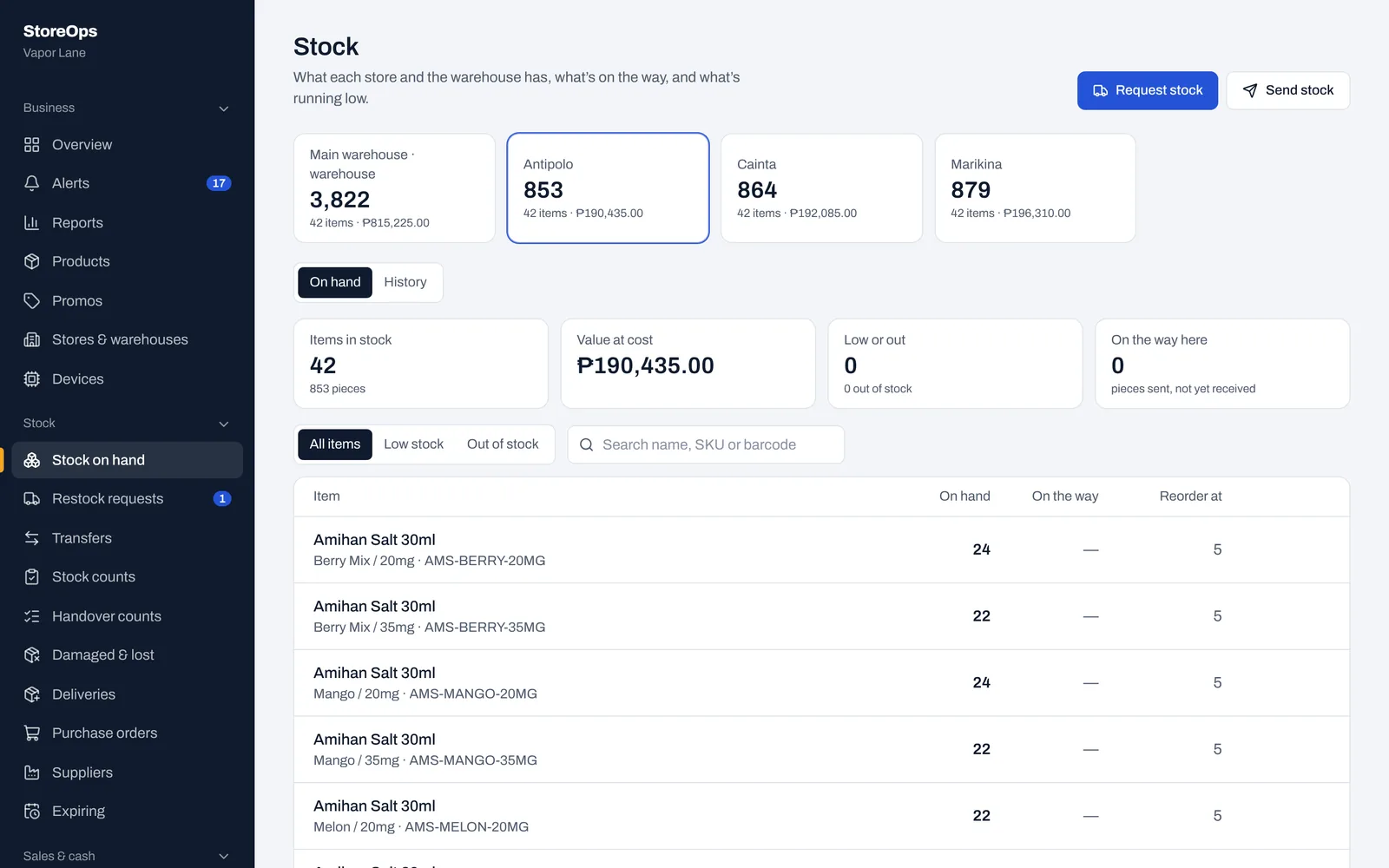The width and height of the screenshot is (1389, 868).
Task: Click the Stock counts clipboard icon
Action: click(32, 577)
